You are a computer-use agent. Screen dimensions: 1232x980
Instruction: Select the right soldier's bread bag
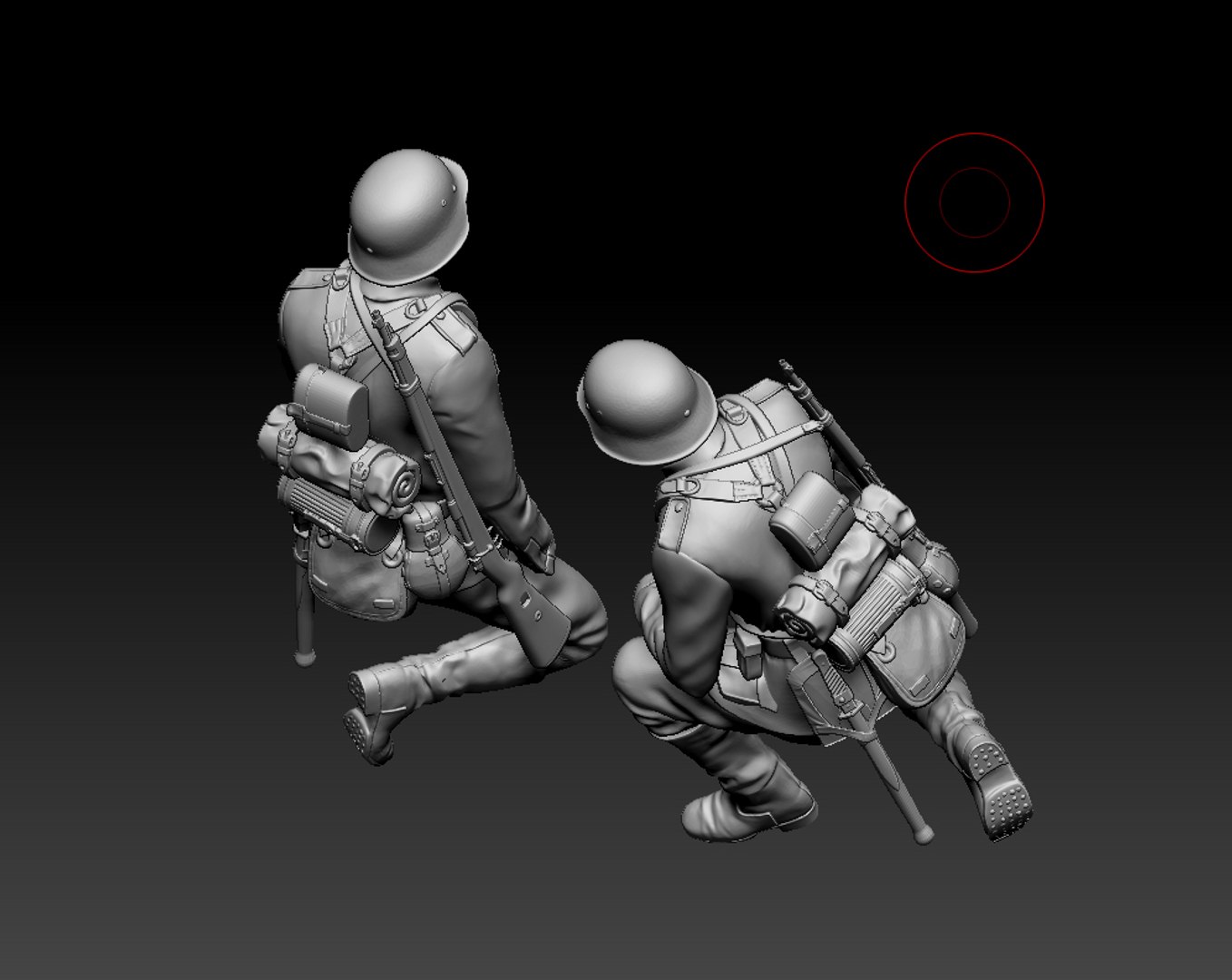coord(919,650)
